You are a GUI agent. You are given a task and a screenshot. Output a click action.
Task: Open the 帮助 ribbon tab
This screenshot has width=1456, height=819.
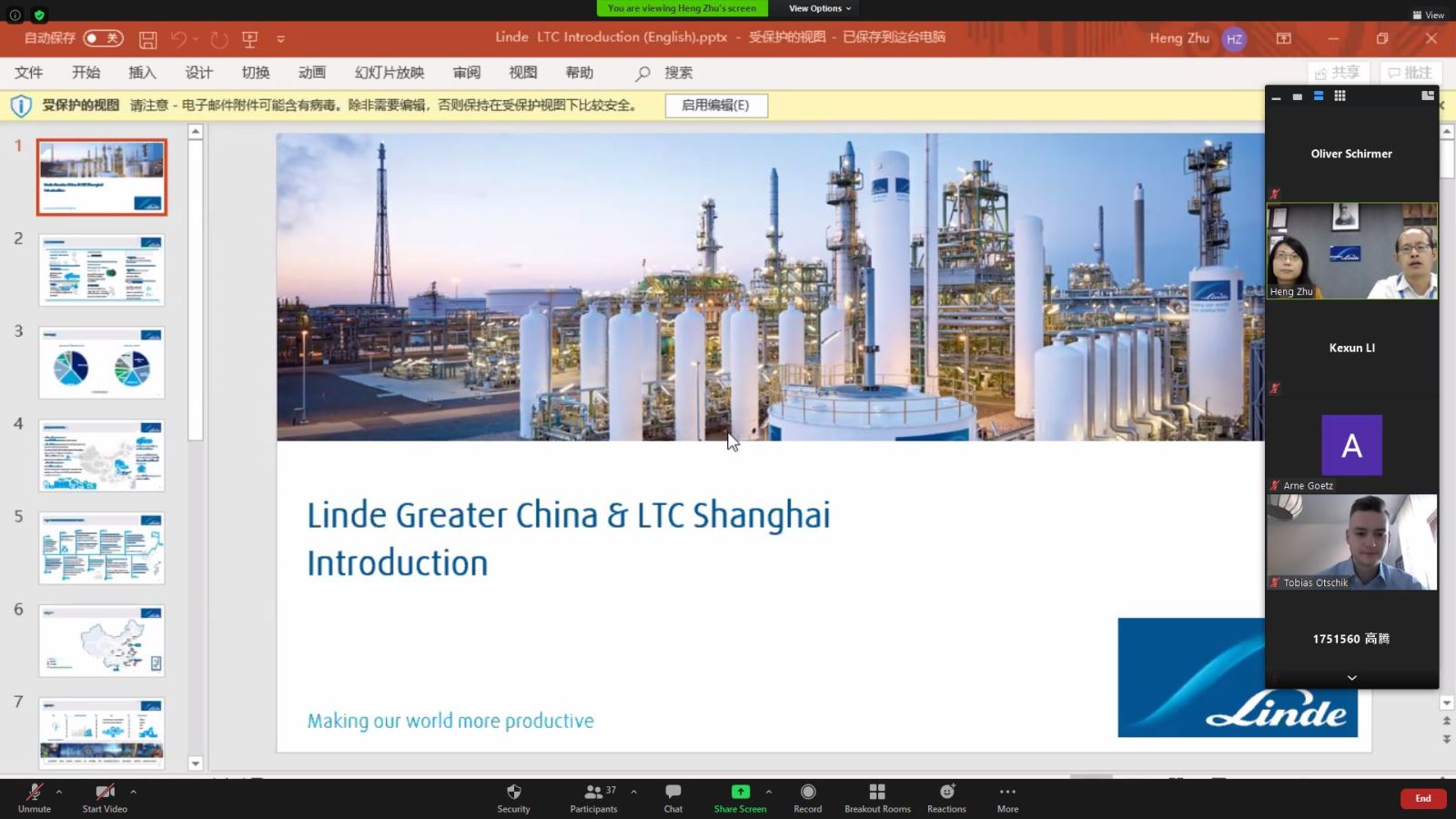[x=580, y=73]
